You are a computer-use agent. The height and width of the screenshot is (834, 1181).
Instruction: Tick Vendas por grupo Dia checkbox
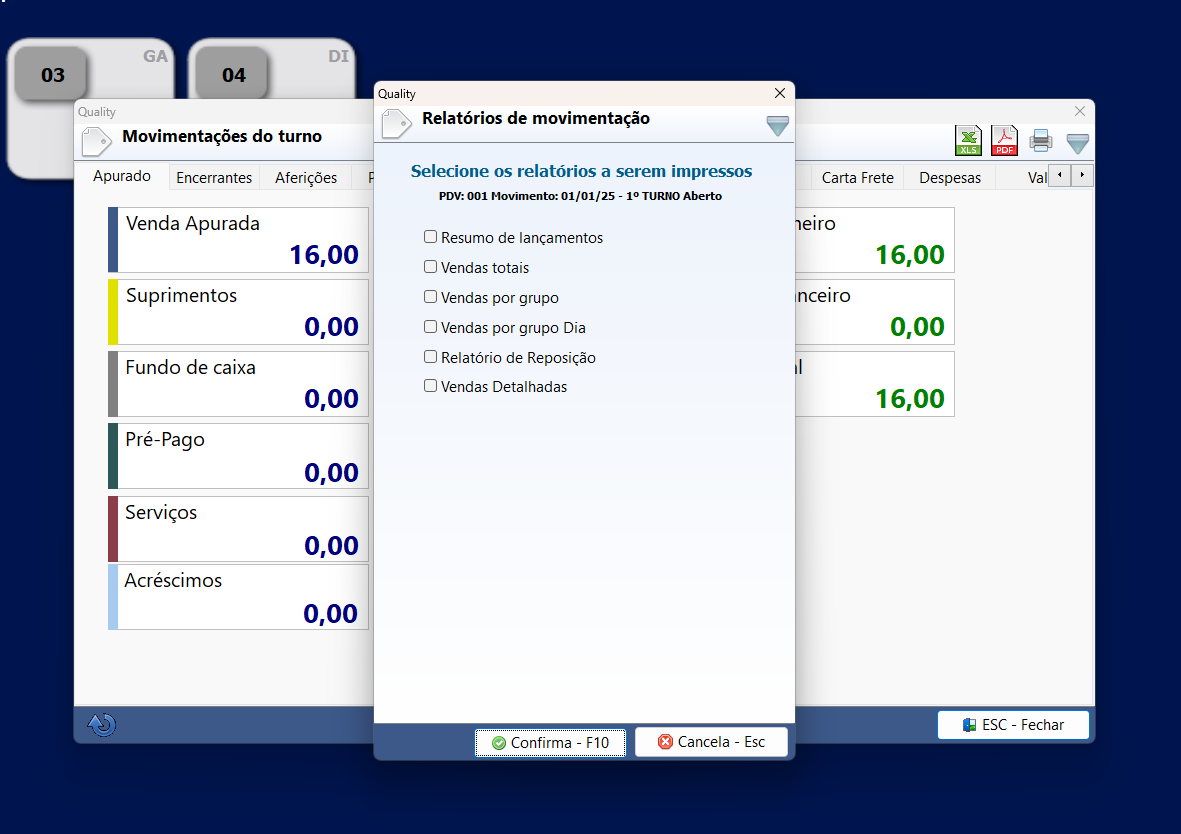tap(430, 327)
